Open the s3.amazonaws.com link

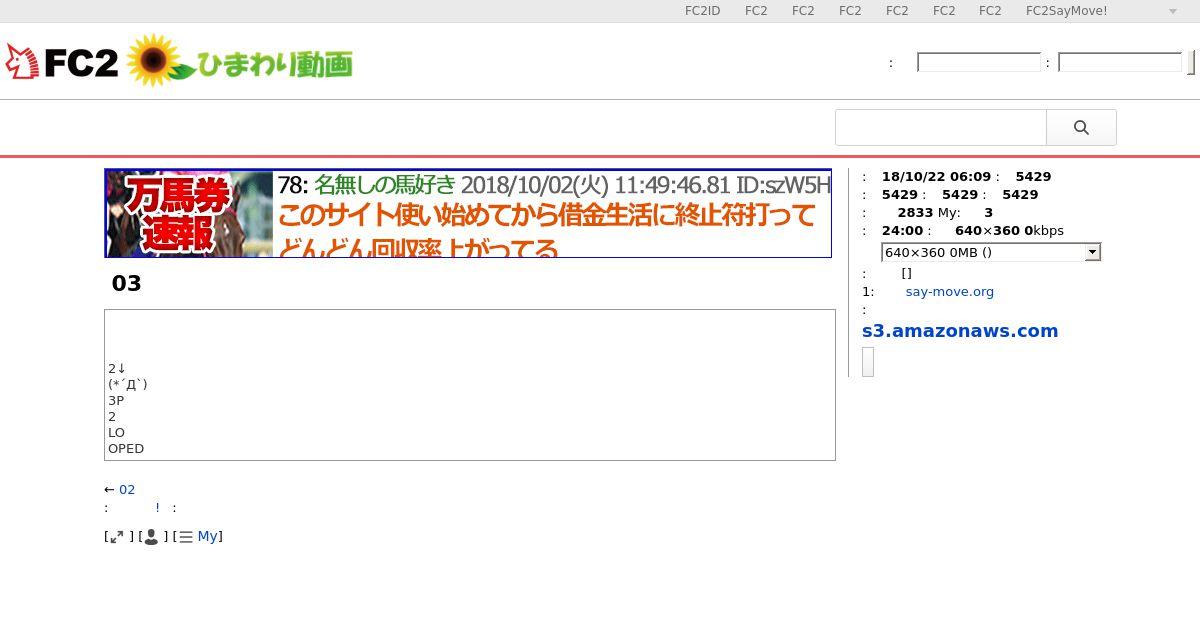click(x=960, y=331)
